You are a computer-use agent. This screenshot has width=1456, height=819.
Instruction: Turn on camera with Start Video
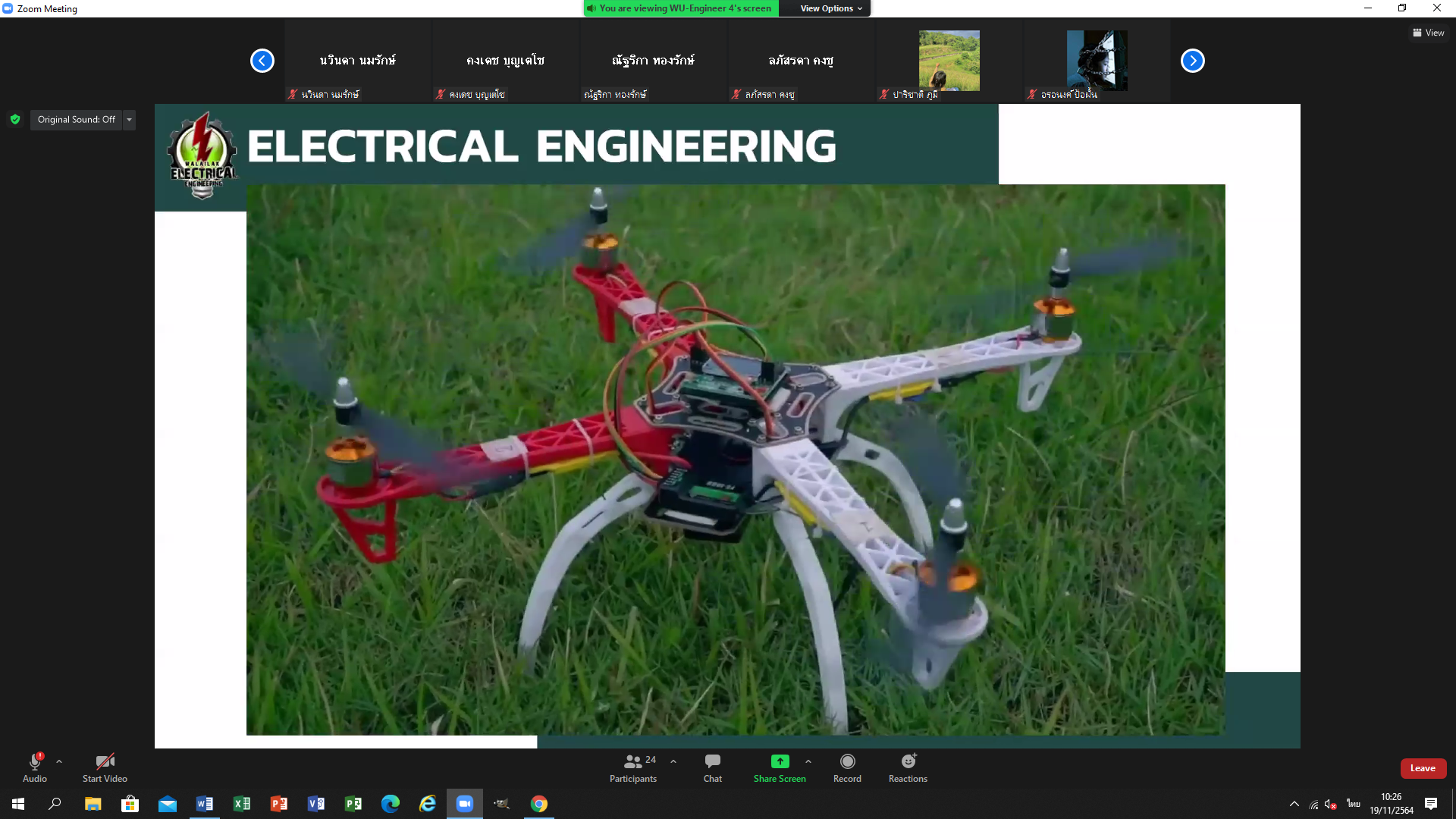coord(105,762)
